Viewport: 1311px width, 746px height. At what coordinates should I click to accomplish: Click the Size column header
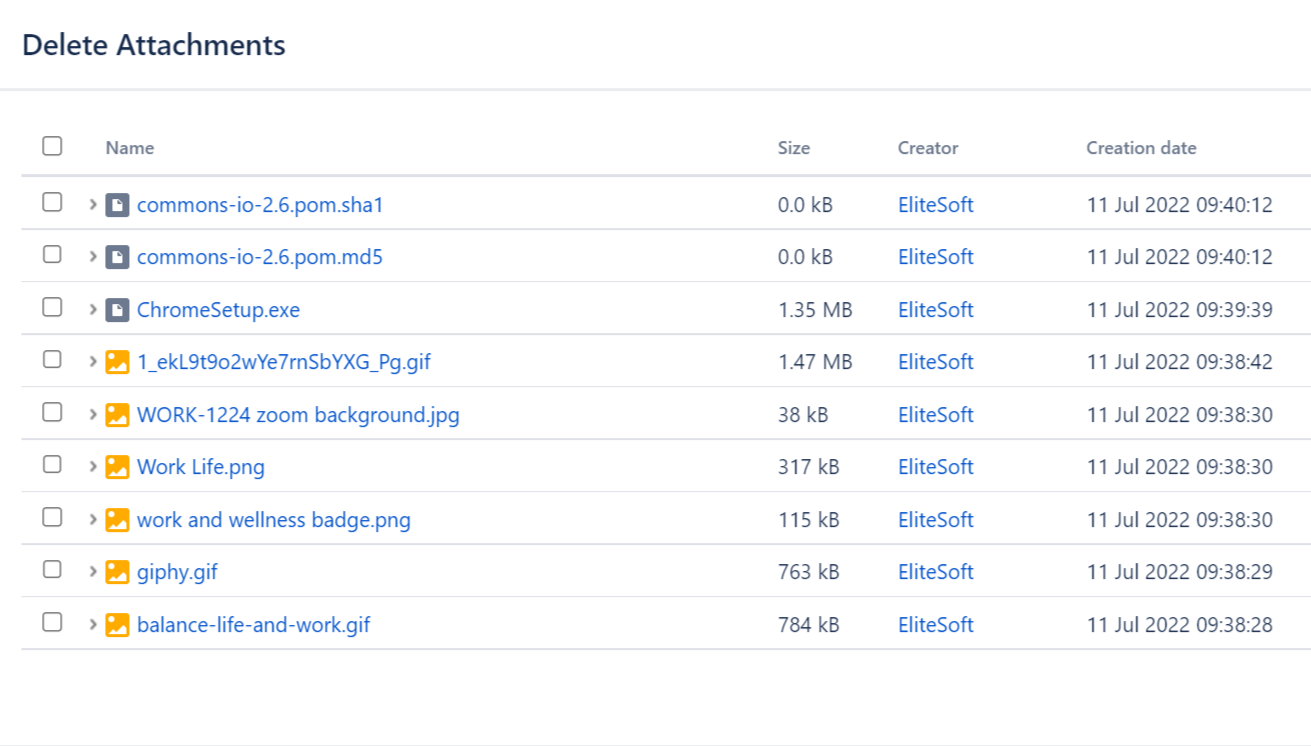click(x=794, y=148)
